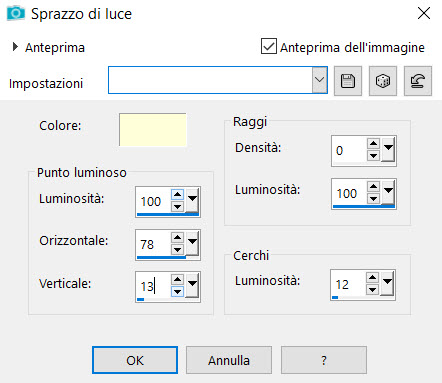Click the pale yellow Colore swatch
Viewport: 442px width, 383px height.
[153, 130]
